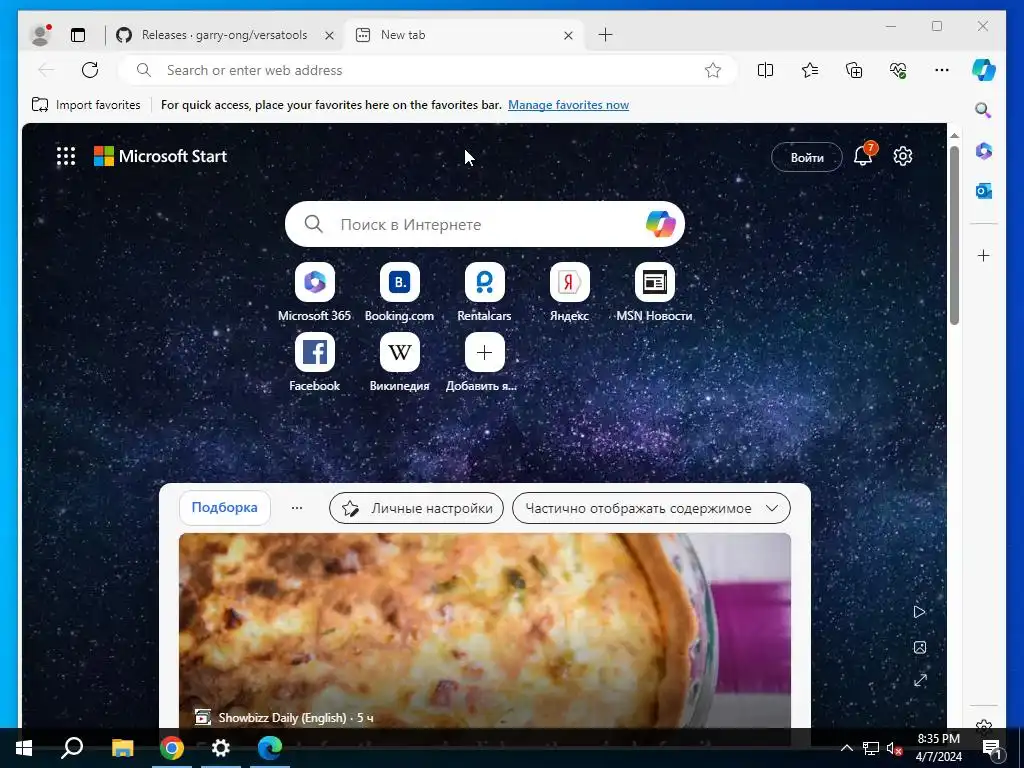Customize the sidebar with the plus icon
The height and width of the screenshot is (768, 1024).
984,255
